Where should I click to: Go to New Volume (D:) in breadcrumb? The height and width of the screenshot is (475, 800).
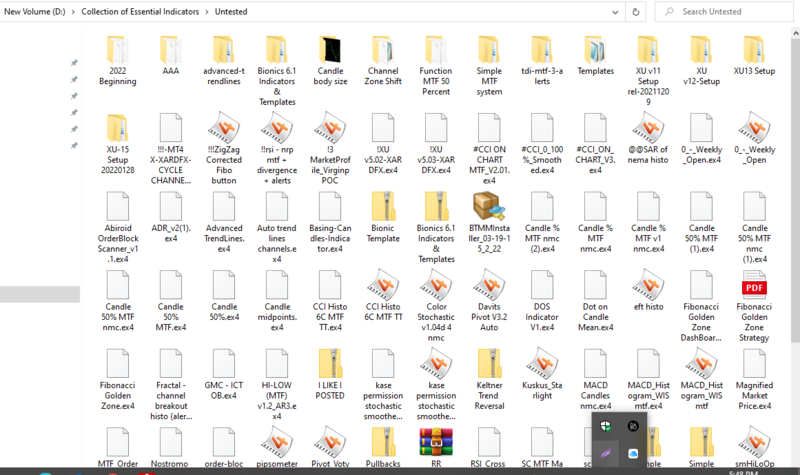click(35, 12)
